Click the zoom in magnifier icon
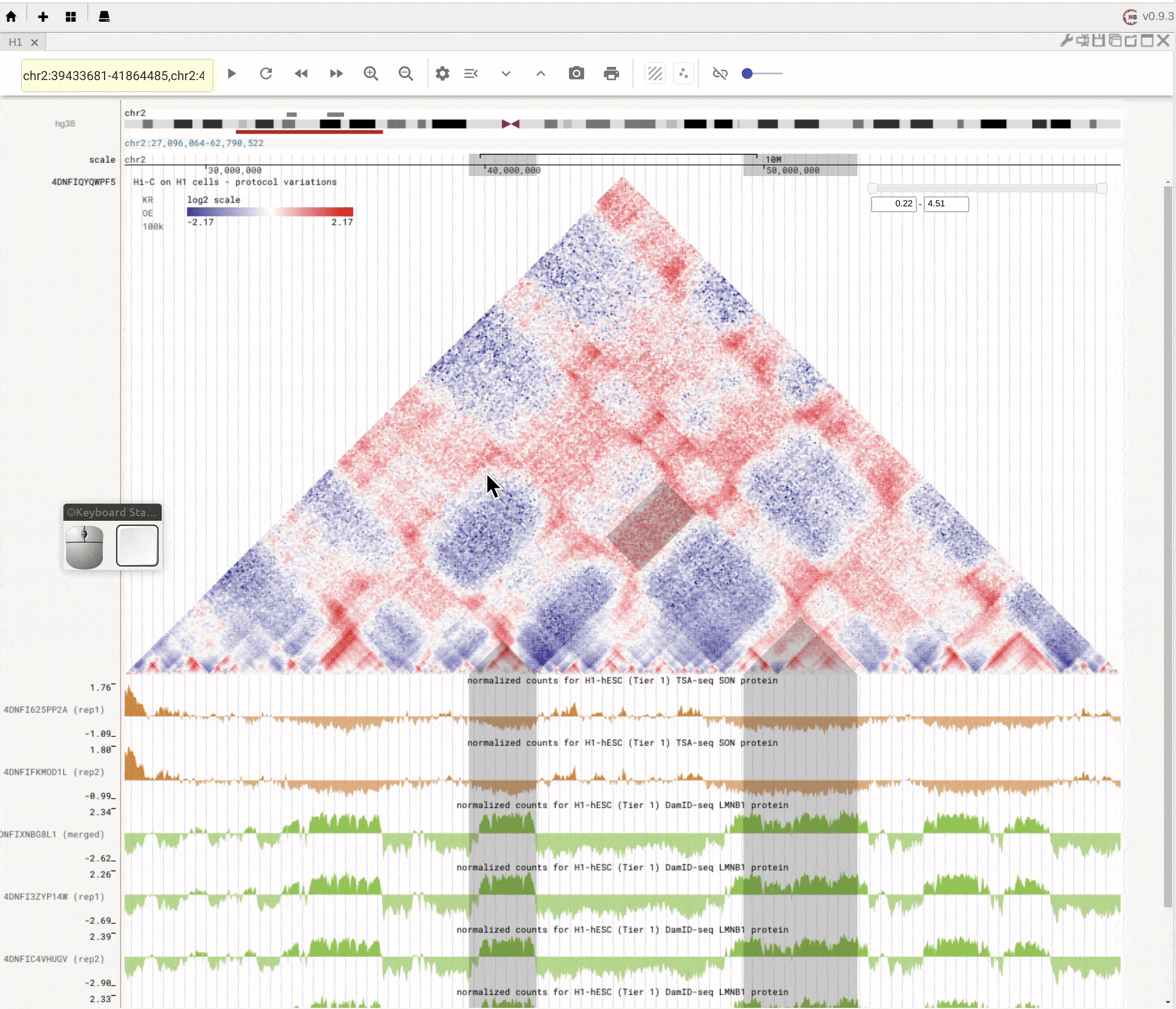Viewport: 1176px width, 1009px height. [x=372, y=73]
